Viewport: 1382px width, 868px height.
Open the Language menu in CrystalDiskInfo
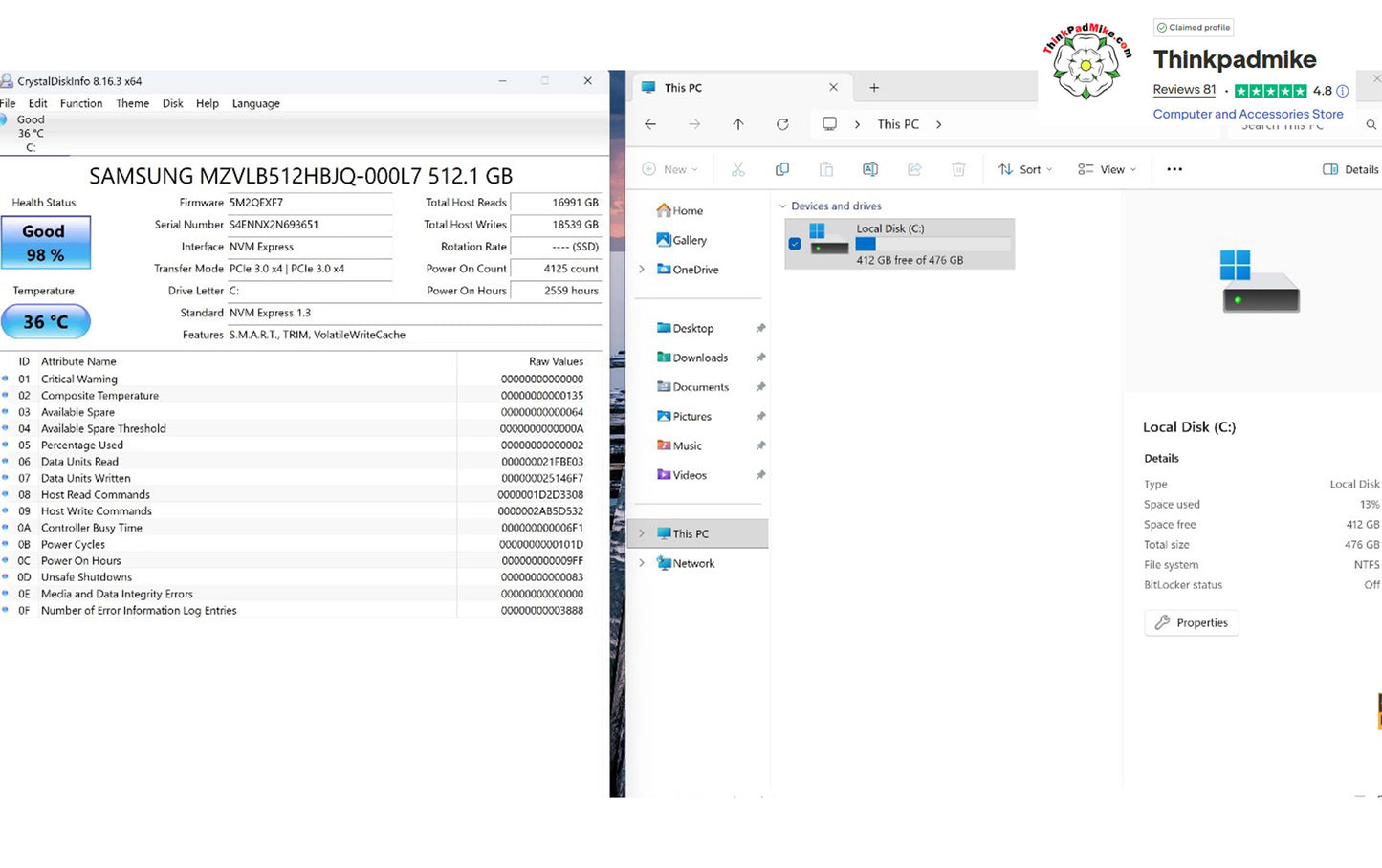click(x=256, y=103)
